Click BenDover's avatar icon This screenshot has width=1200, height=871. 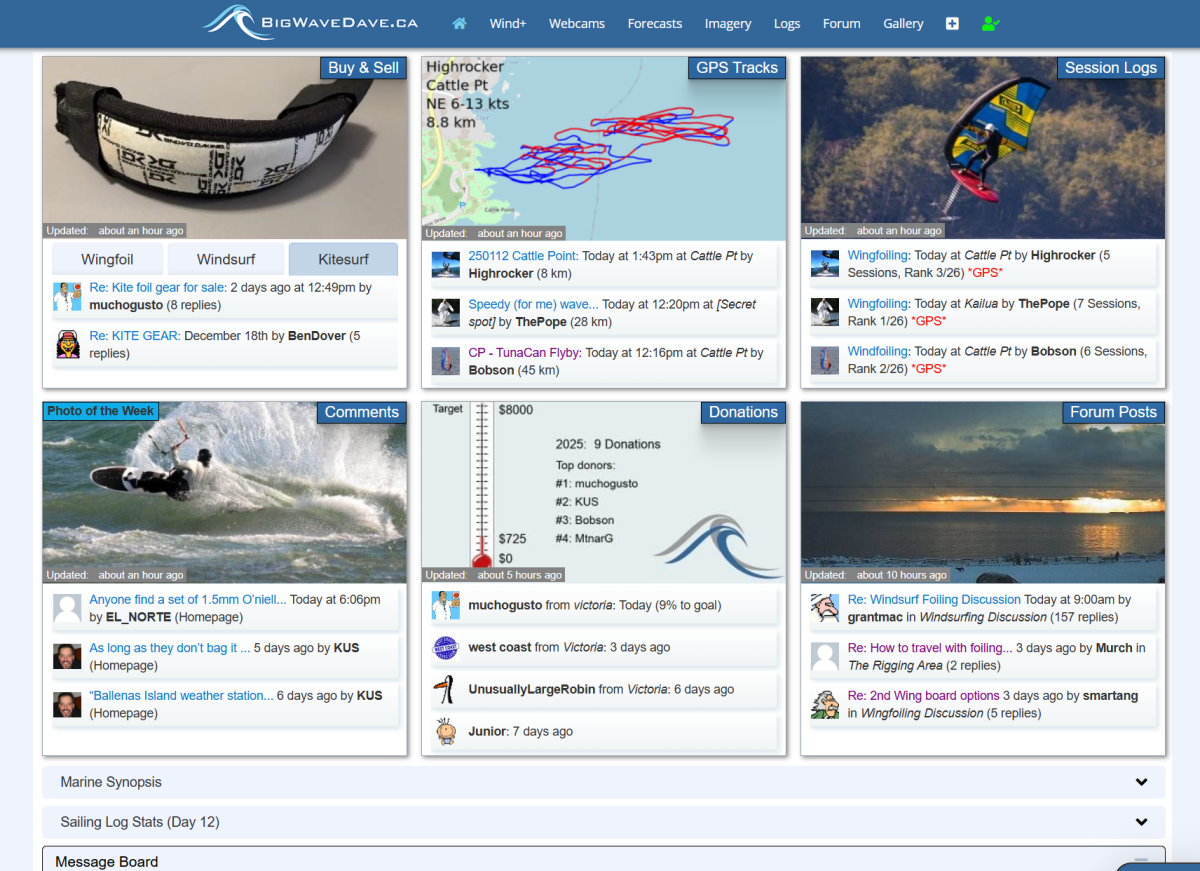pyautogui.click(x=68, y=344)
